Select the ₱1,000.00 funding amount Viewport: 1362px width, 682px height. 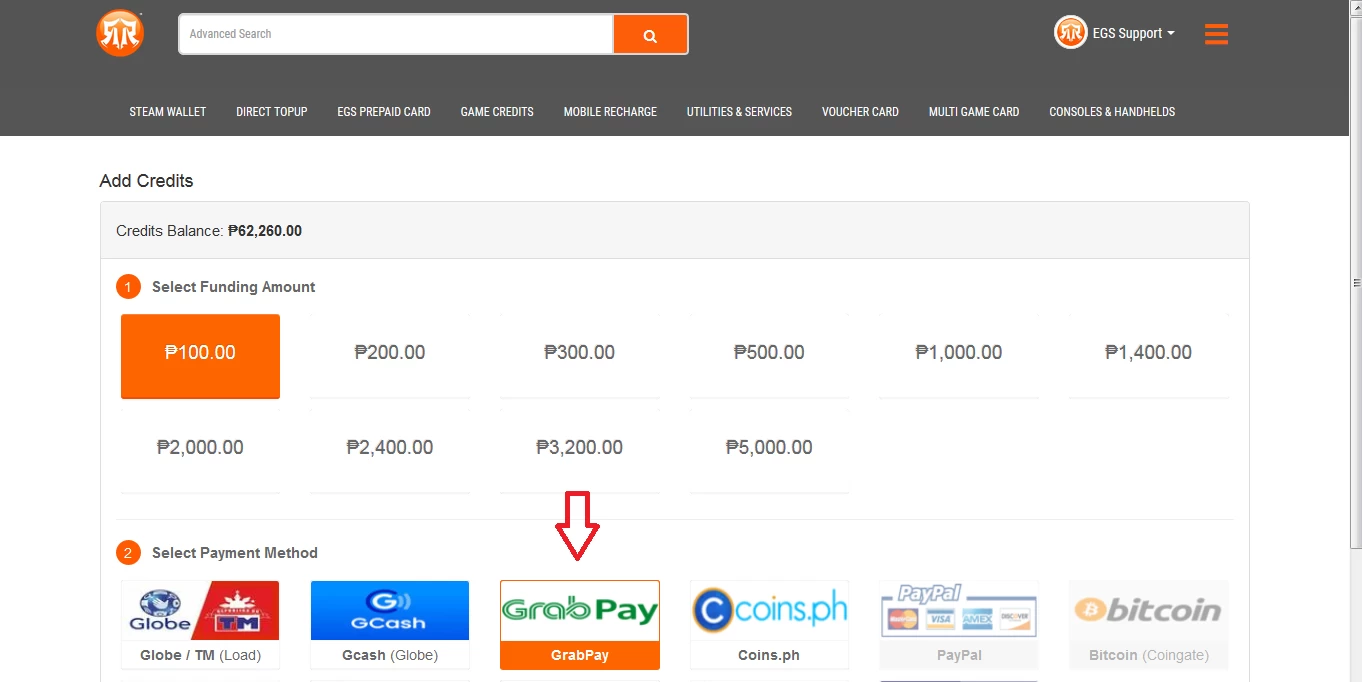click(x=959, y=356)
